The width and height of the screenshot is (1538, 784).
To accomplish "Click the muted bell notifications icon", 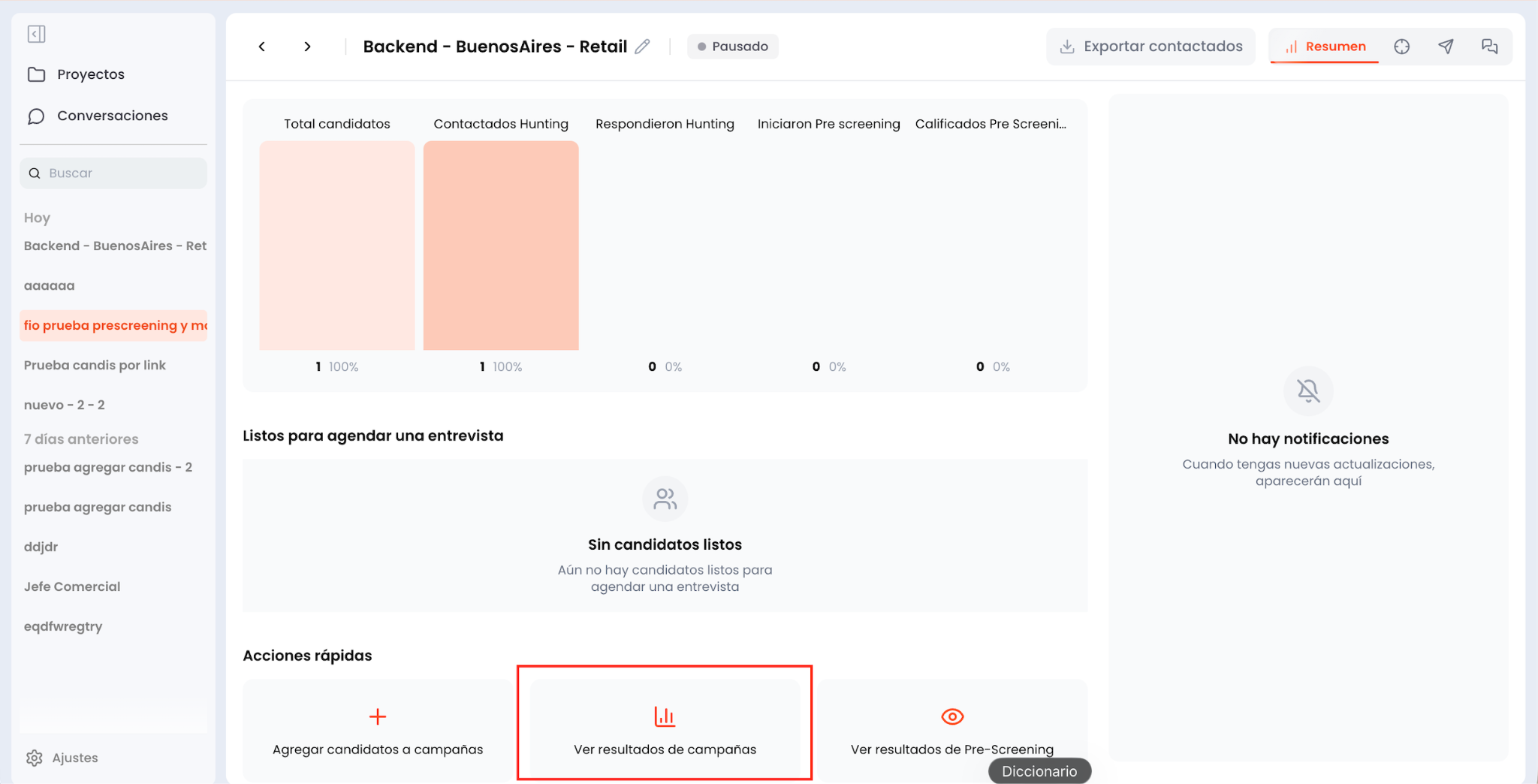I will (1308, 390).
